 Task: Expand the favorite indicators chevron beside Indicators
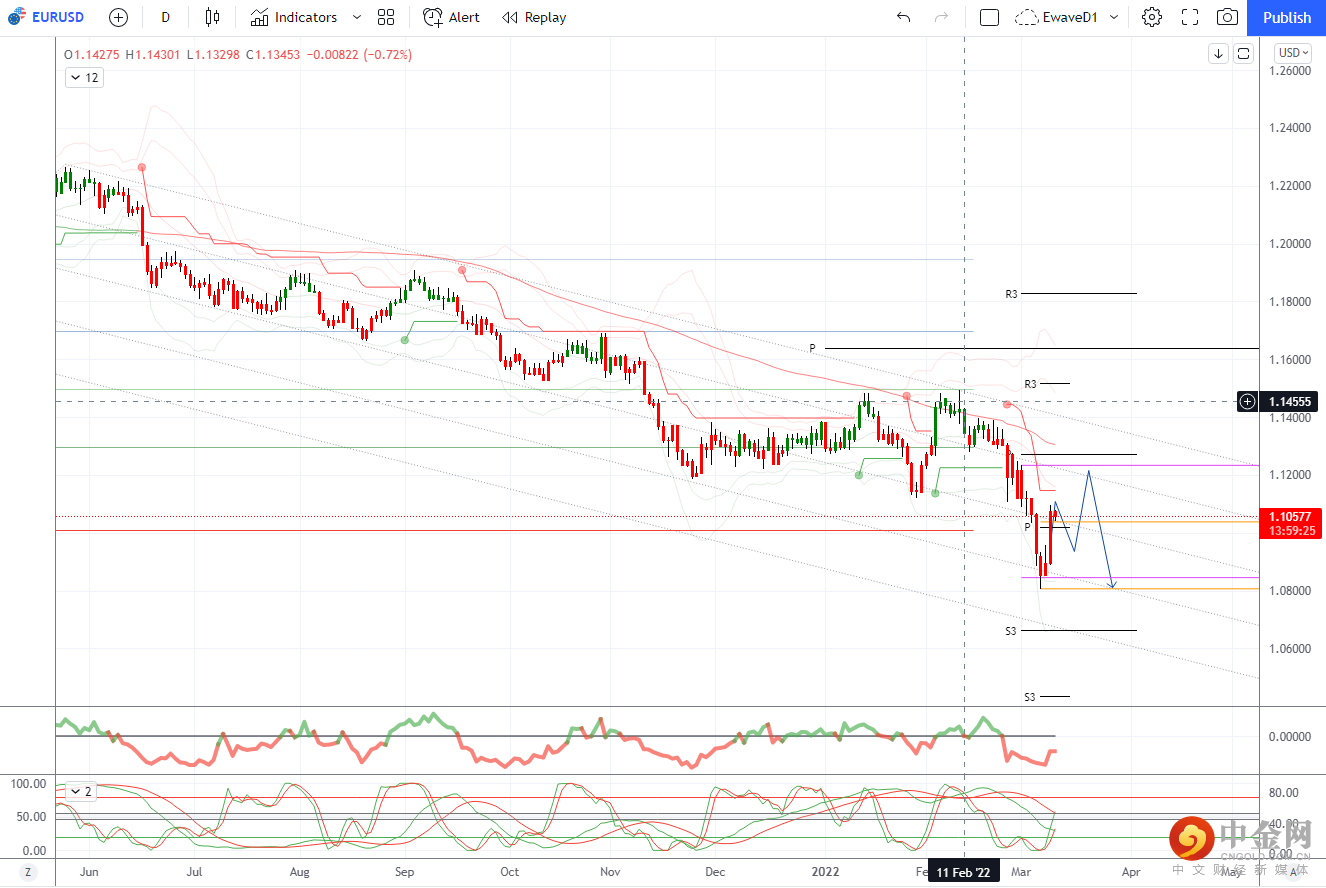[x=358, y=17]
